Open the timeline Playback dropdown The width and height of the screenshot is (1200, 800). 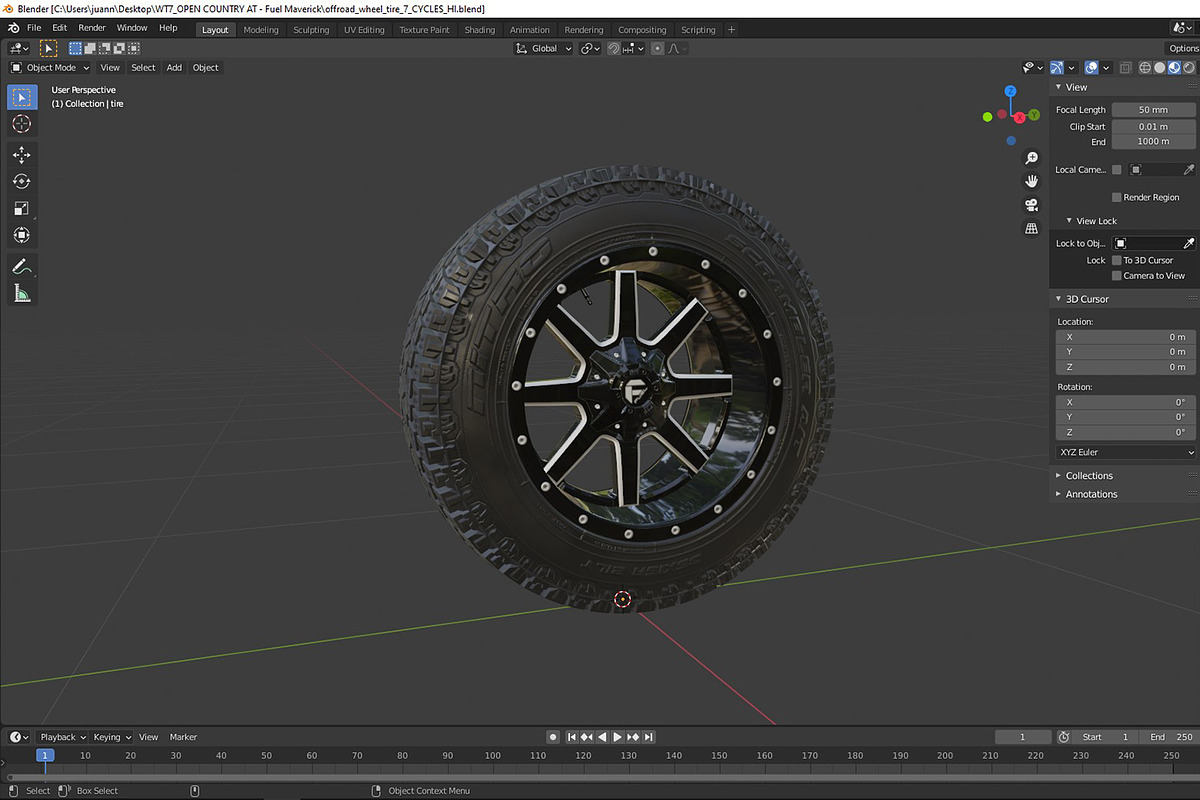[62, 737]
